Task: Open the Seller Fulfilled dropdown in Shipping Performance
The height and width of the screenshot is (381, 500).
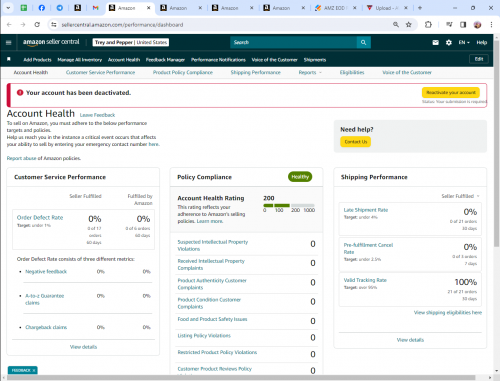Action: pos(461,196)
